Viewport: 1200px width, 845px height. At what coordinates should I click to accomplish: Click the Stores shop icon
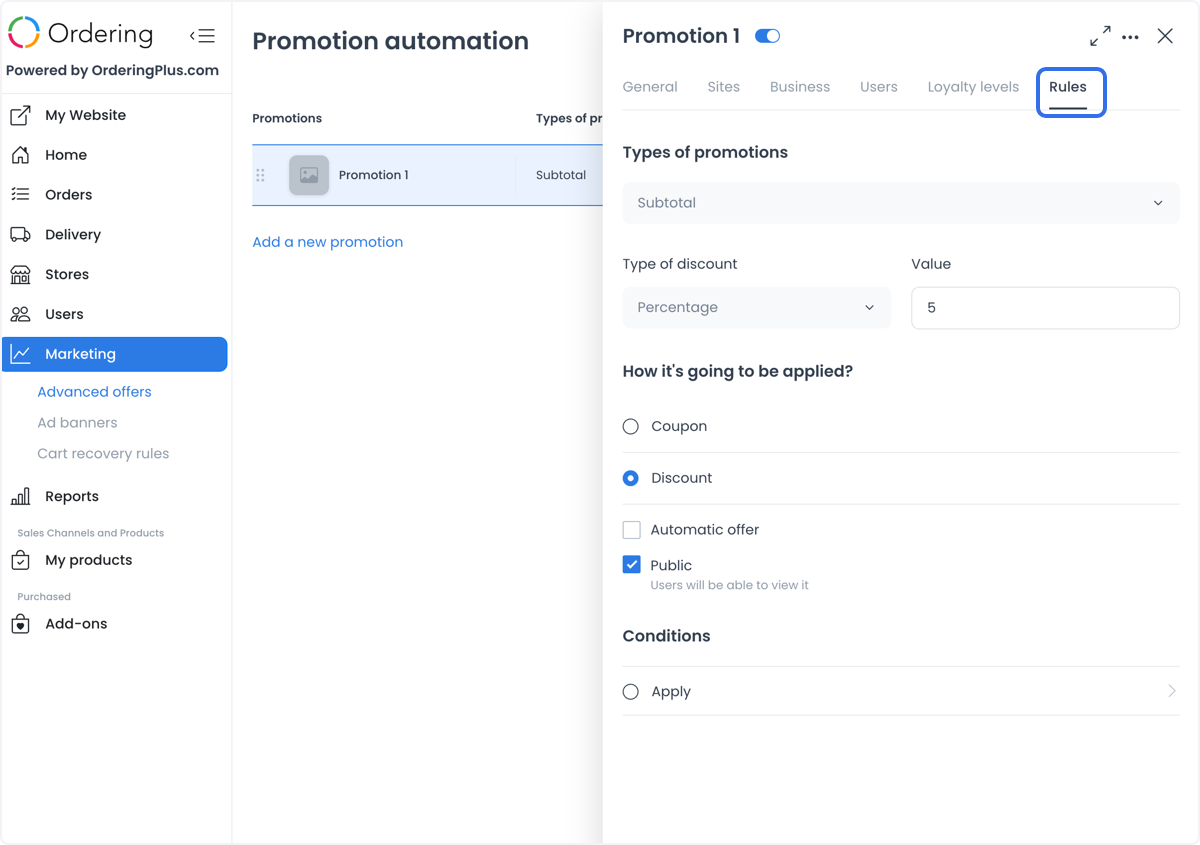coord(20,274)
